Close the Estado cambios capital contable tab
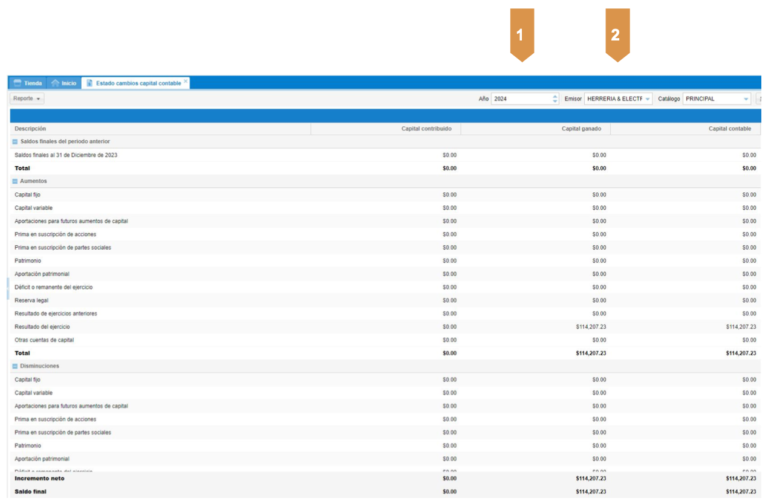768x504 pixels. [x=186, y=81]
